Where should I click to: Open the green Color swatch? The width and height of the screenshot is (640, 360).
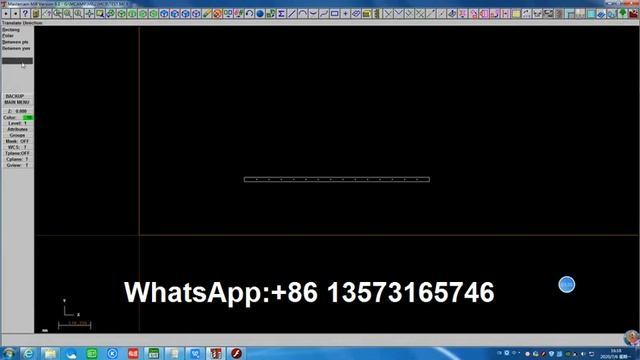[28, 118]
